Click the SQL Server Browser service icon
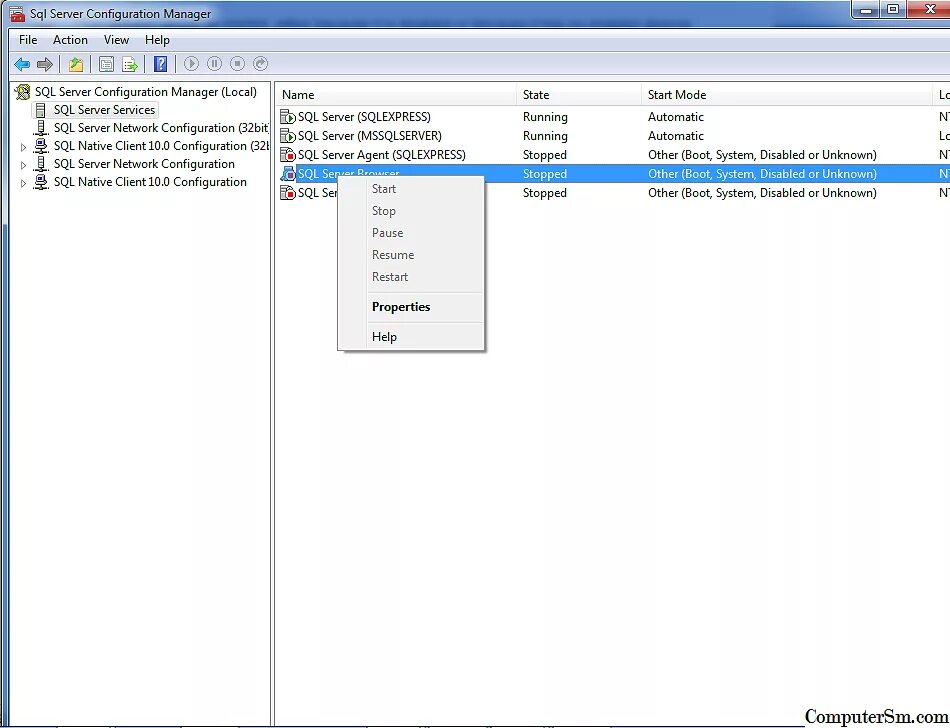The image size is (950, 728). (288, 174)
